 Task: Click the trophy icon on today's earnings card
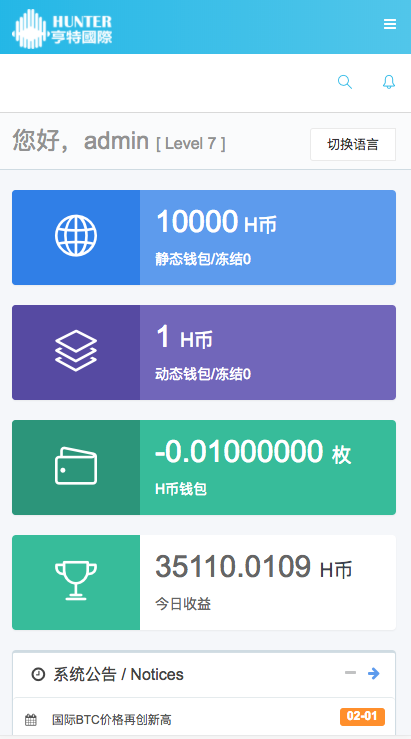(x=76, y=580)
